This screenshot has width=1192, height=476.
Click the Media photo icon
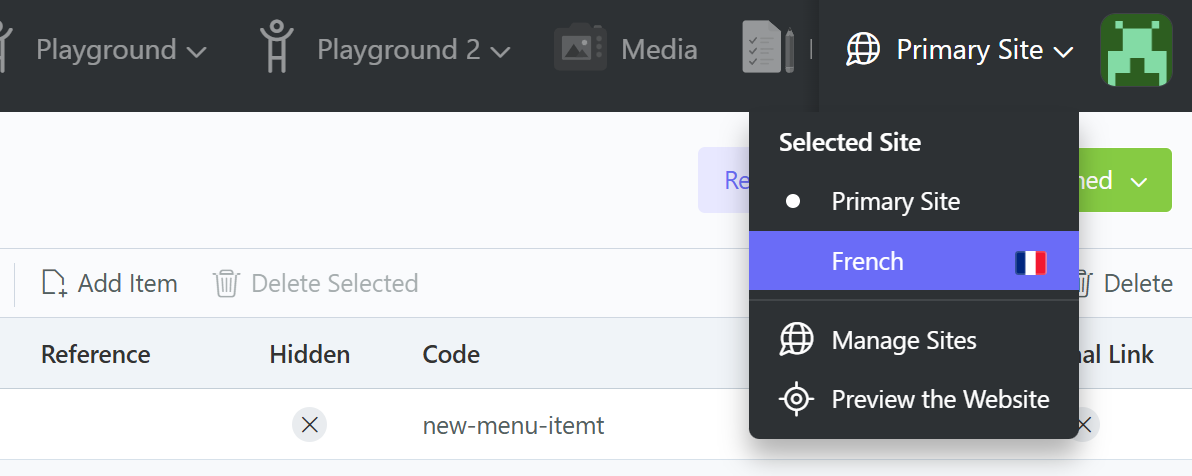[579, 49]
